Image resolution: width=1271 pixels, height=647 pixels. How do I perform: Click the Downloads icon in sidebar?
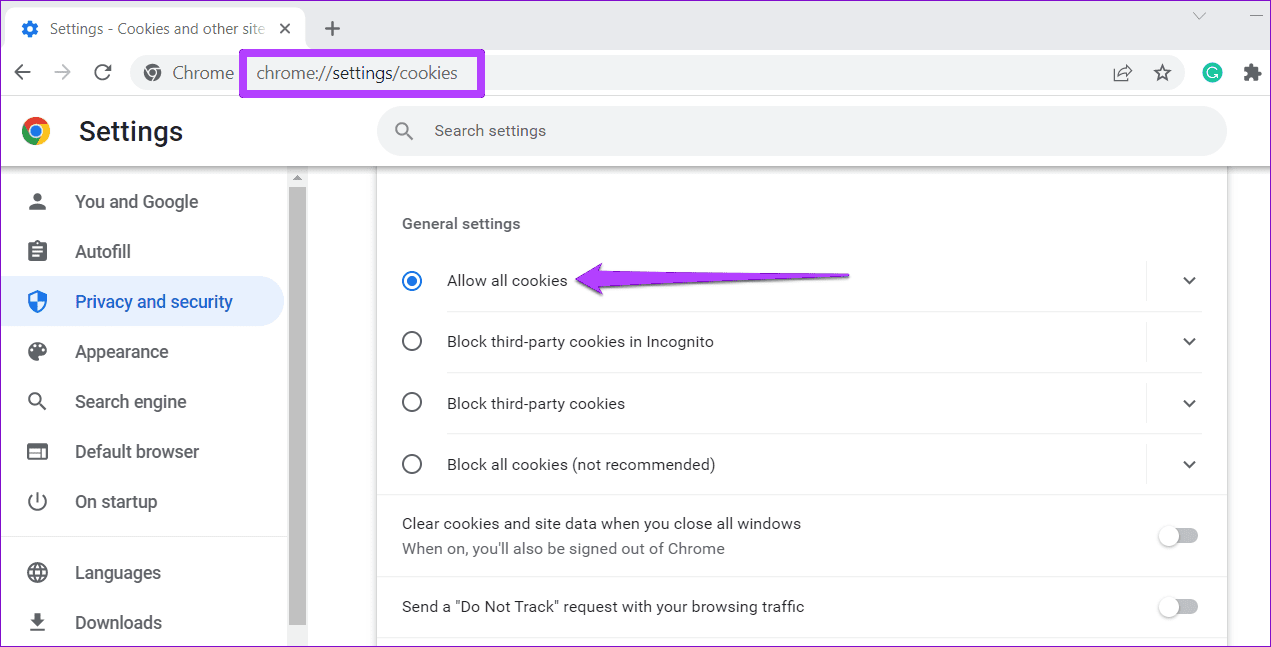coord(38,622)
